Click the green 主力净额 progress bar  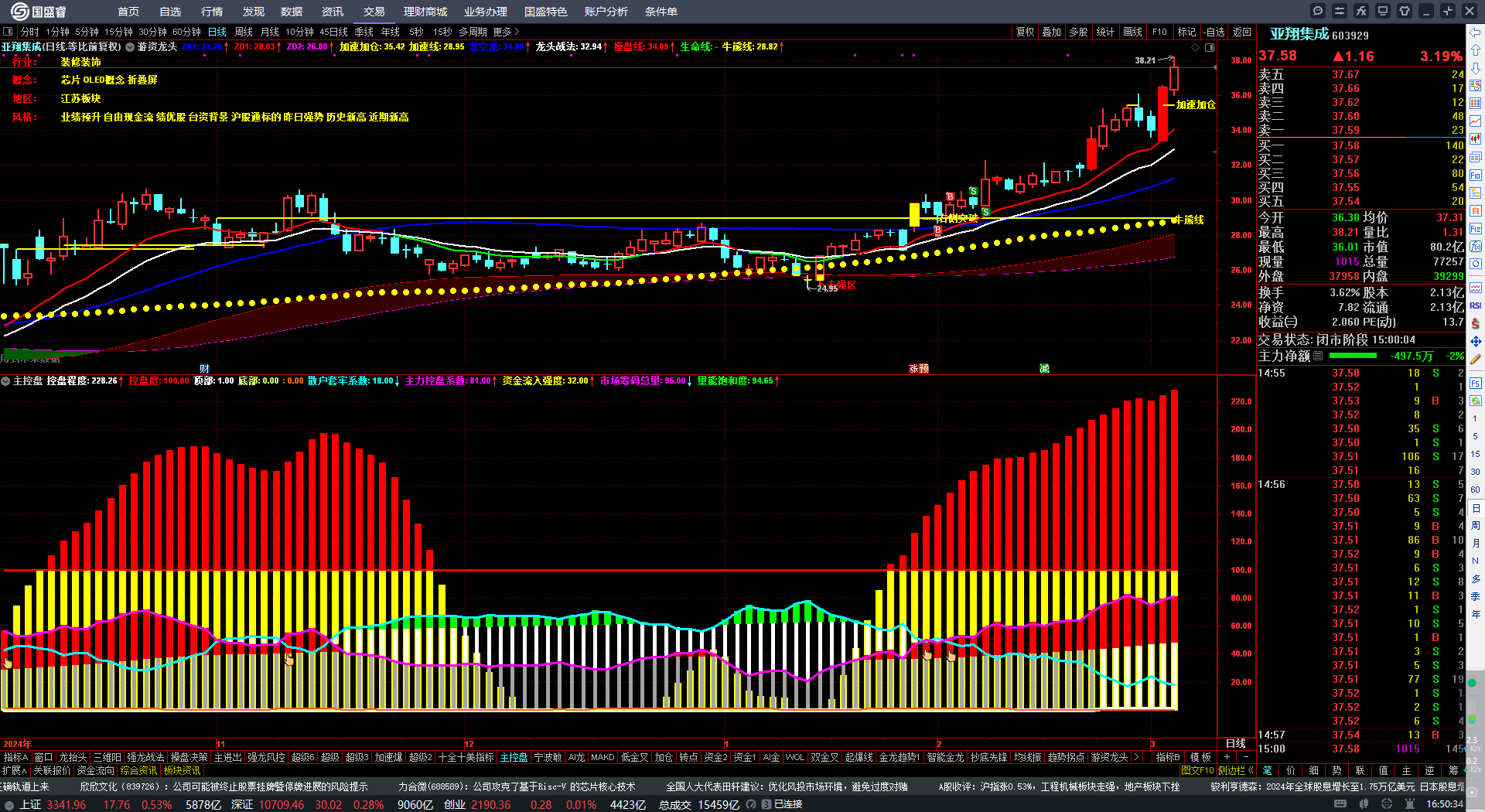coord(1353,356)
